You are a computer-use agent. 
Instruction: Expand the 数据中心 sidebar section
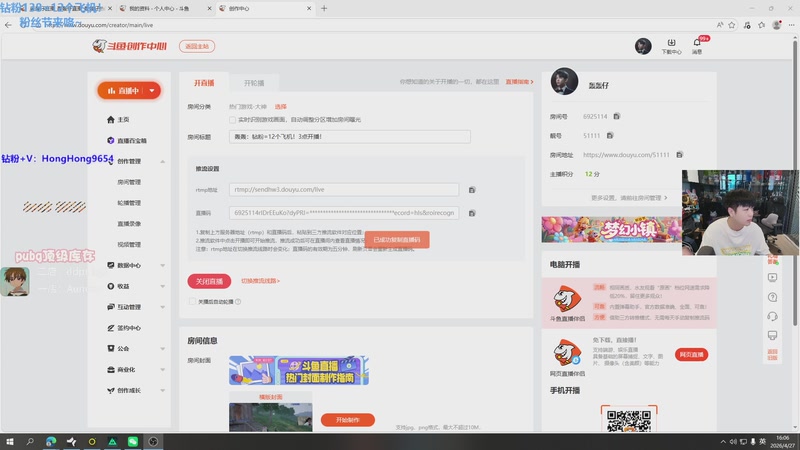(x=162, y=265)
